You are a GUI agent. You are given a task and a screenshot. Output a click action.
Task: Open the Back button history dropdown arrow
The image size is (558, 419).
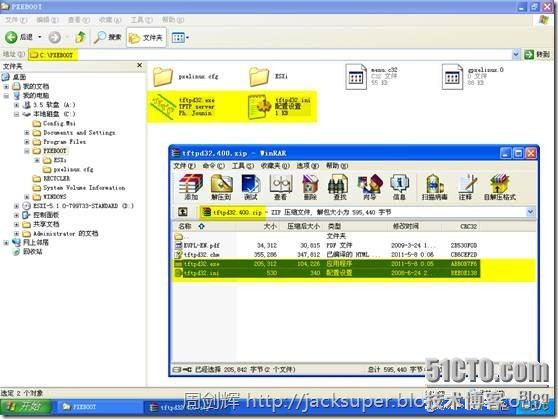pyautogui.click(x=40, y=37)
